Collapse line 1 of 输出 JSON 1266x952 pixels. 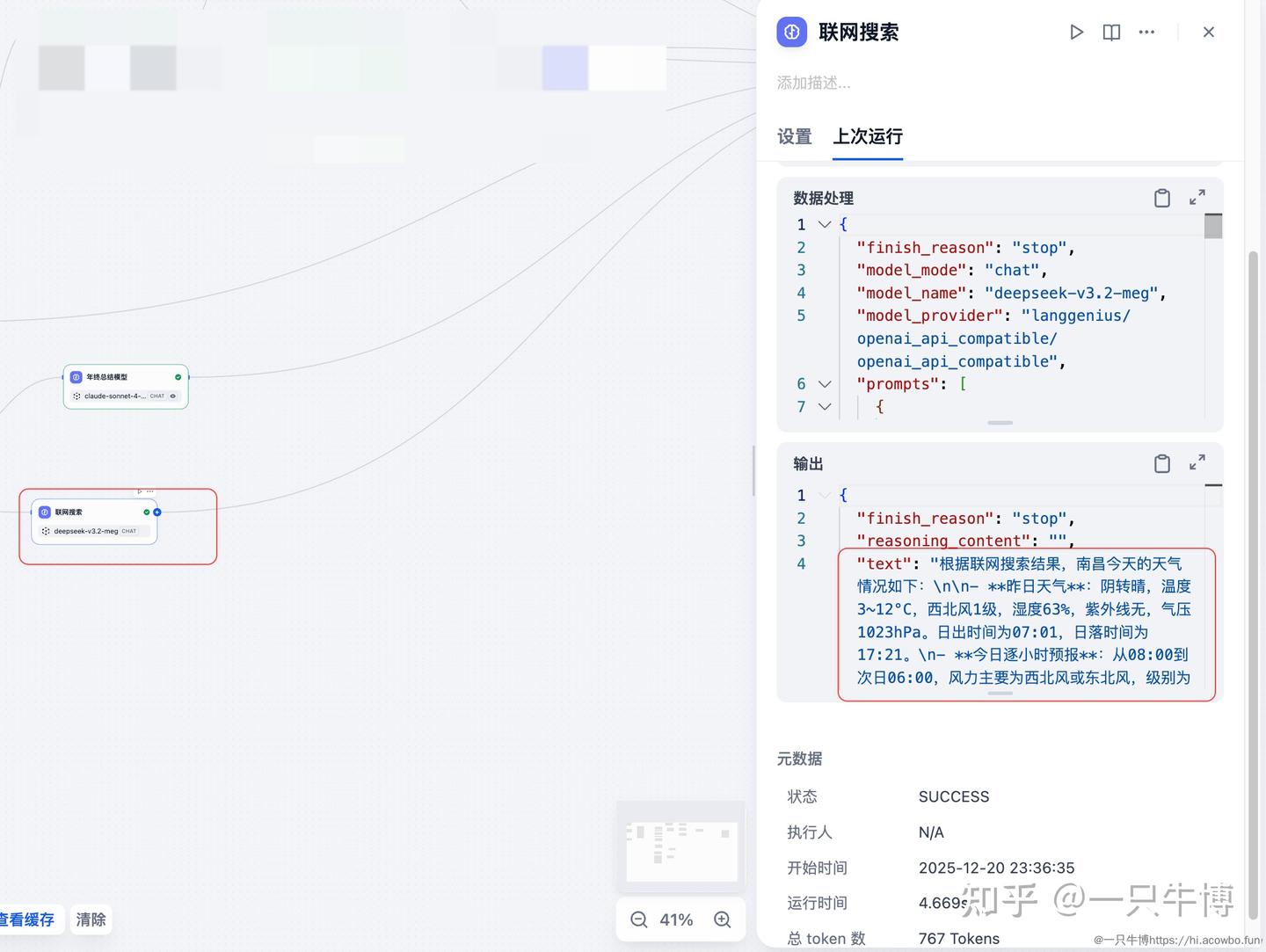pyautogui.click(x=825, y=495)
